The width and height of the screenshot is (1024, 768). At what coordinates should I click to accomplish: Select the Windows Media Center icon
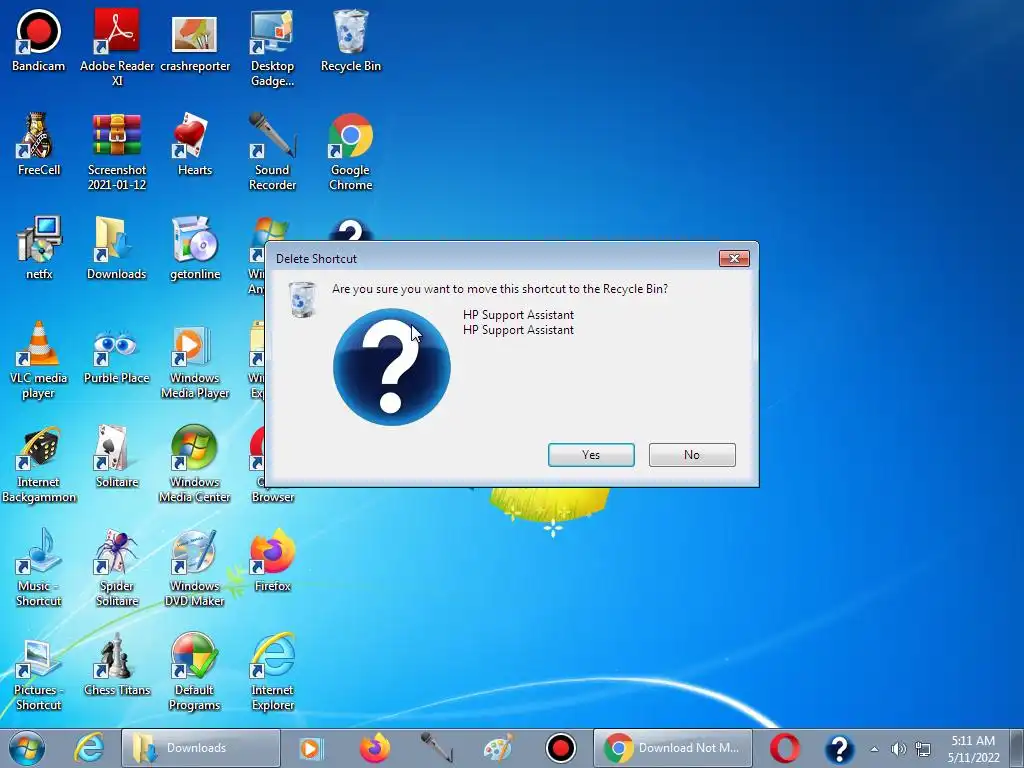pyautogui.click(x=195, y=464)
